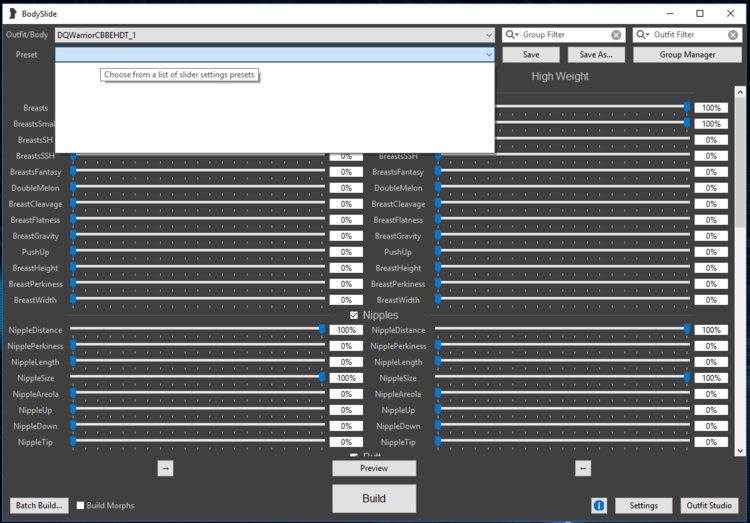750x523 pixels.
Task: Click the Outfit/Body label
Action: click(27, 34)
